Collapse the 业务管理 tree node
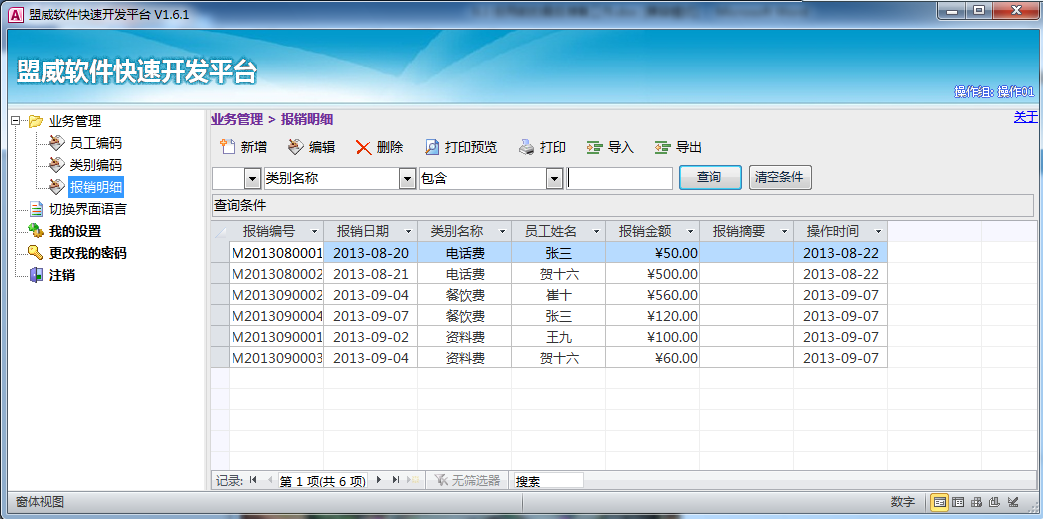Viewport: 1043px width, 519px height. click(15, 121)
